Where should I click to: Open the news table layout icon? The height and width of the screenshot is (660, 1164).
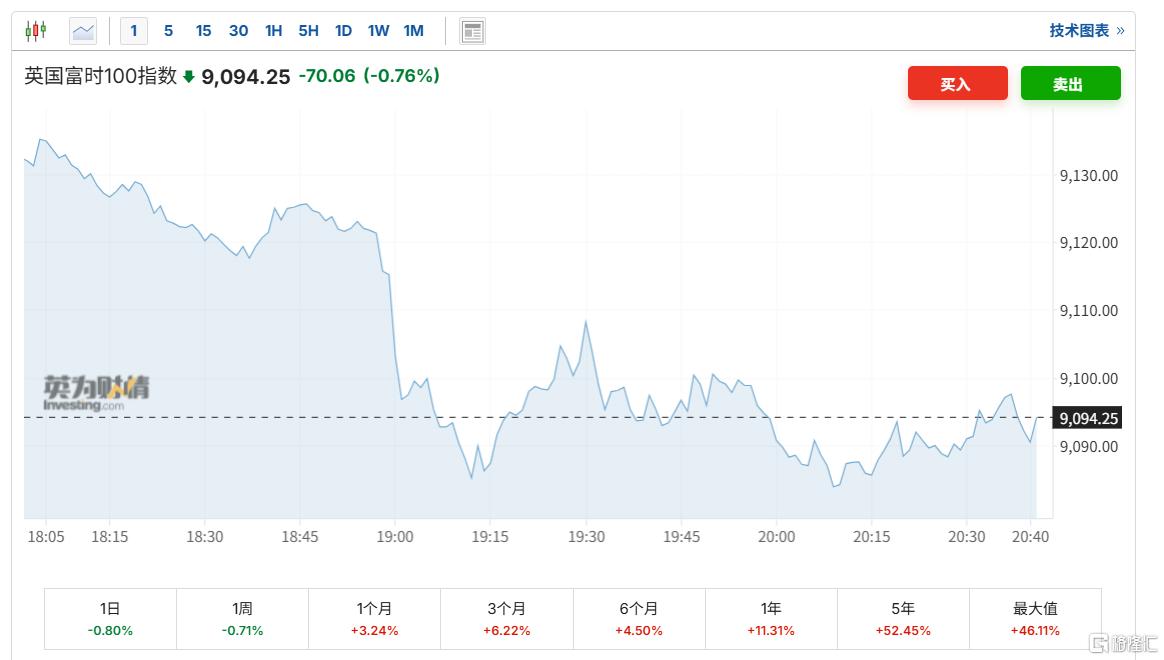pyautogui.click(x=472, y=31)
